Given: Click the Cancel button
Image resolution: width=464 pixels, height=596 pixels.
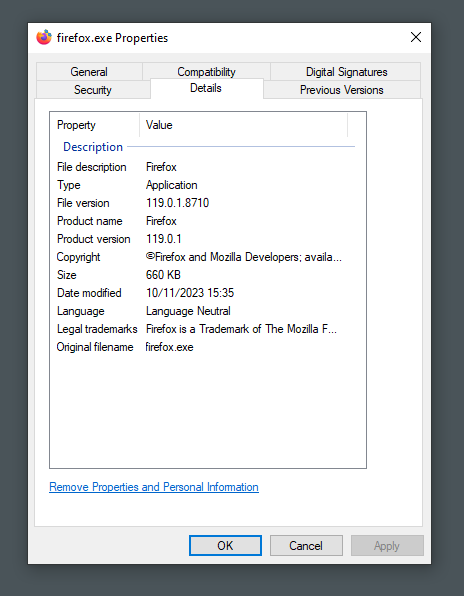Looking at the screenshot, I should pos(306,545).
